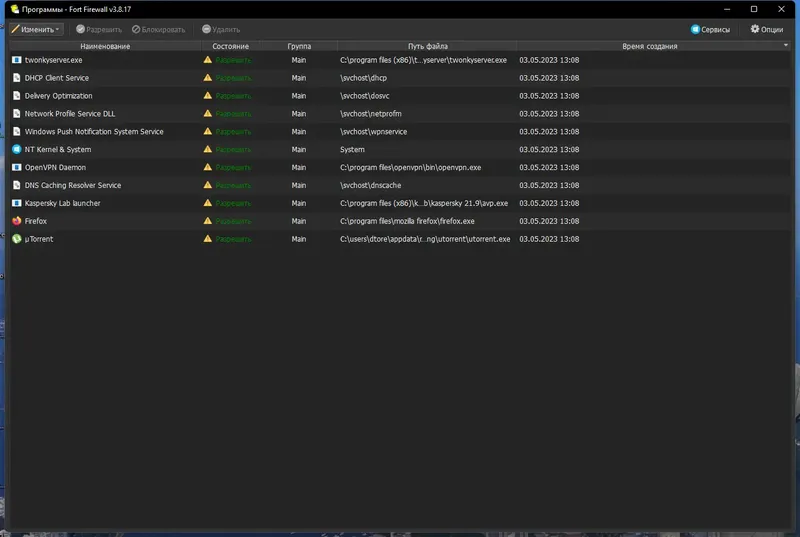Click the warning icon in Network Profile Service row

208,113
